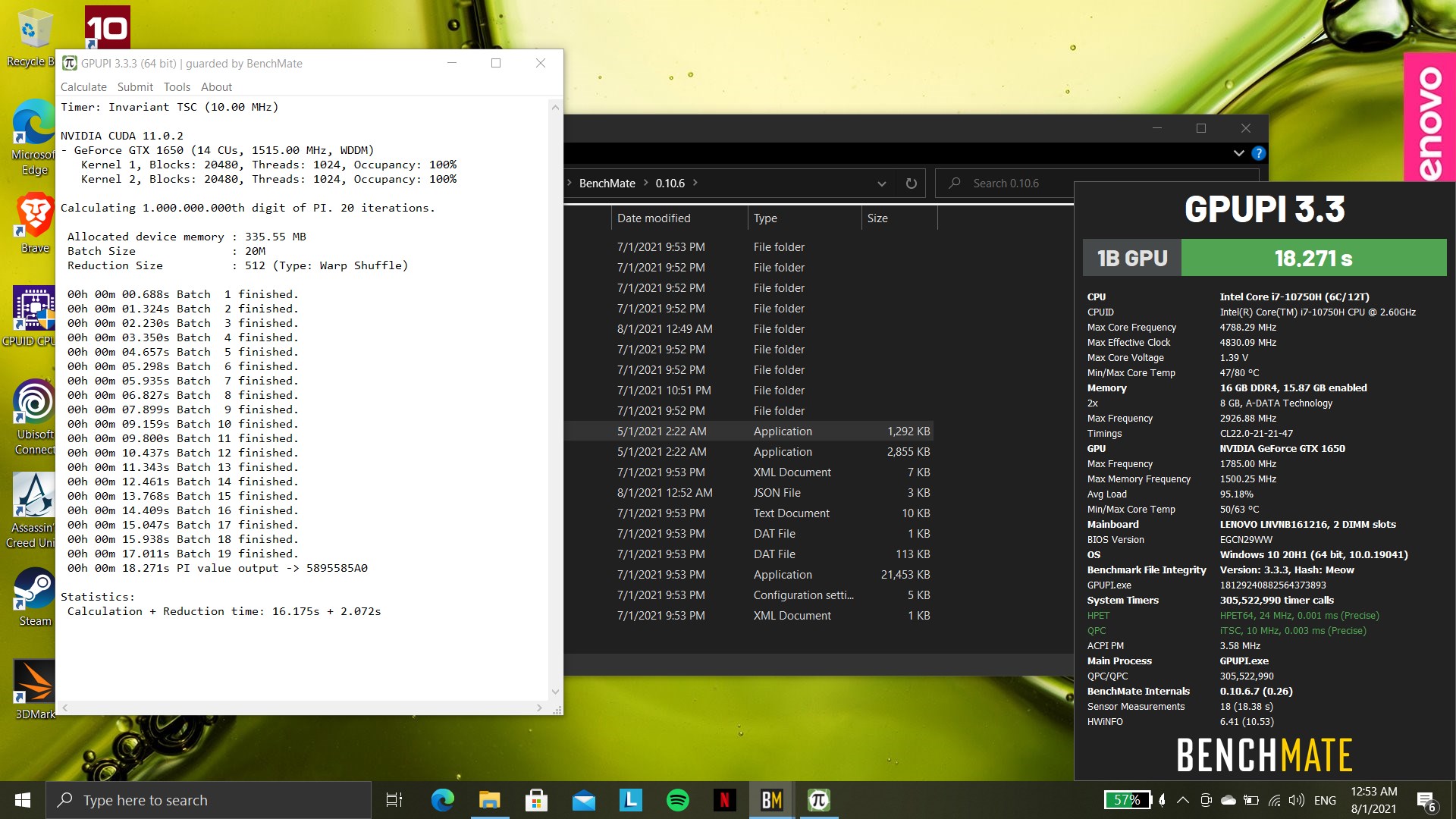Screen dimensions: 1456x819
Task: Click BenchMate in the Explorer breadcrumb
Action: (x=607, y=184)
